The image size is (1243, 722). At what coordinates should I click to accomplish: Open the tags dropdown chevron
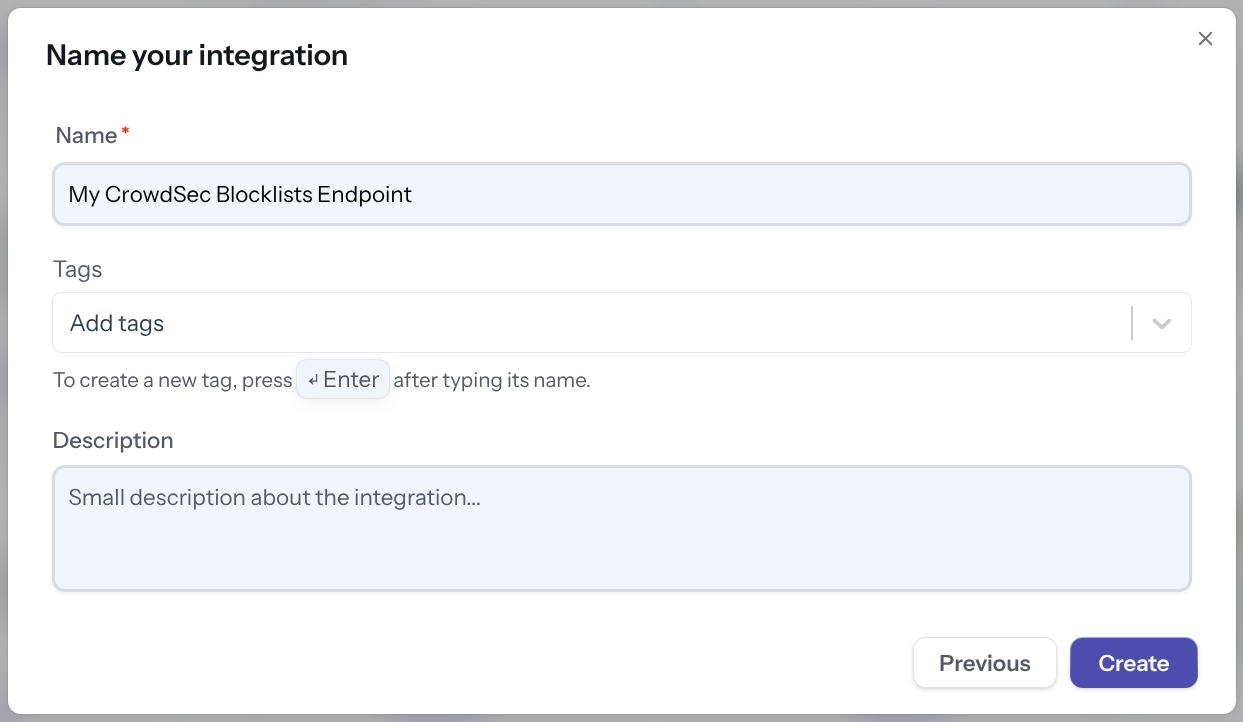[x=1161, y=322]
